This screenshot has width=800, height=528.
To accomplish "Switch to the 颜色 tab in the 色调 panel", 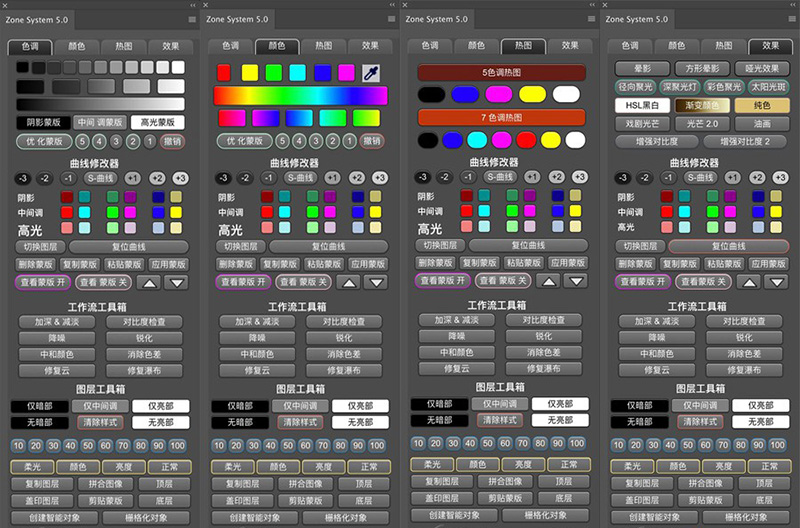I will click(77, 46).
